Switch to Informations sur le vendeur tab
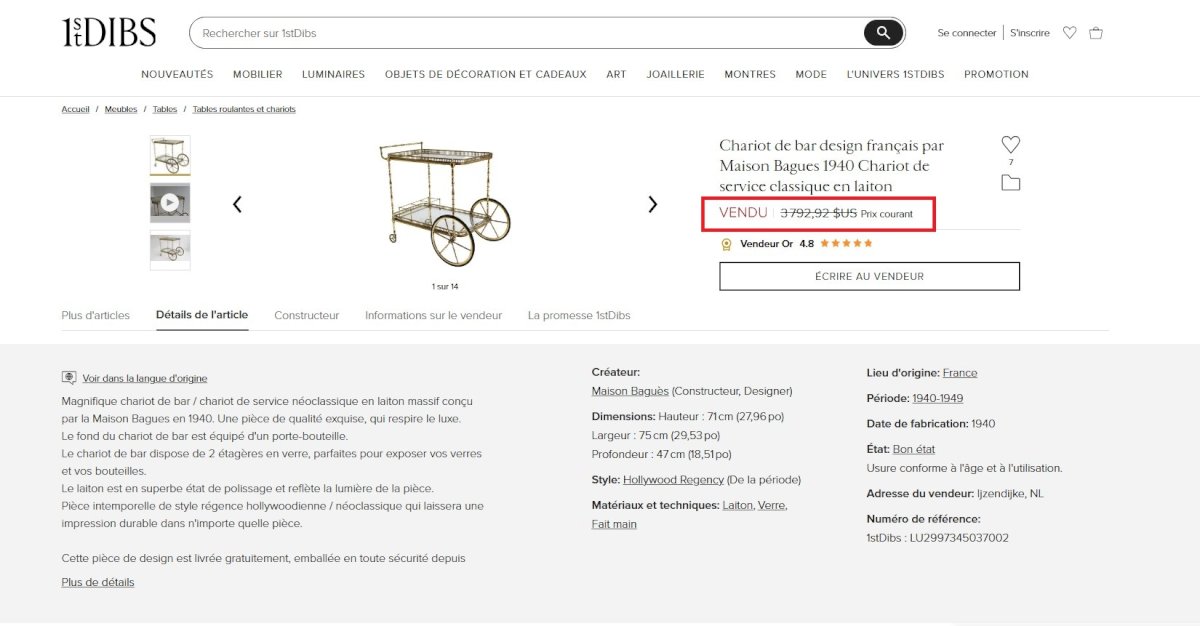The image size is (1200, 626). 433,315
